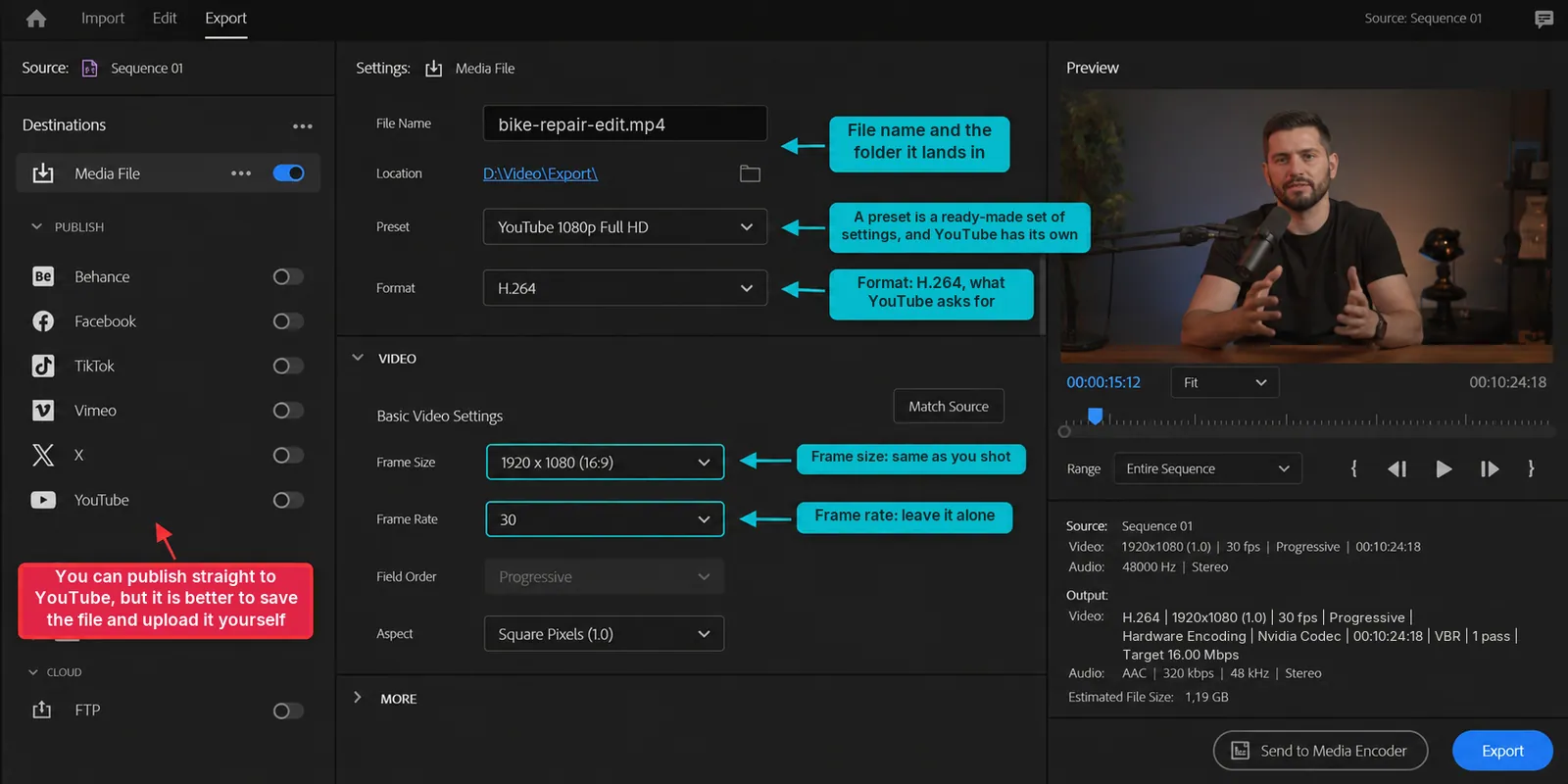The image size is (1568, 784).
Task: Open the comments icon at top right
Action: [1543, 19]
